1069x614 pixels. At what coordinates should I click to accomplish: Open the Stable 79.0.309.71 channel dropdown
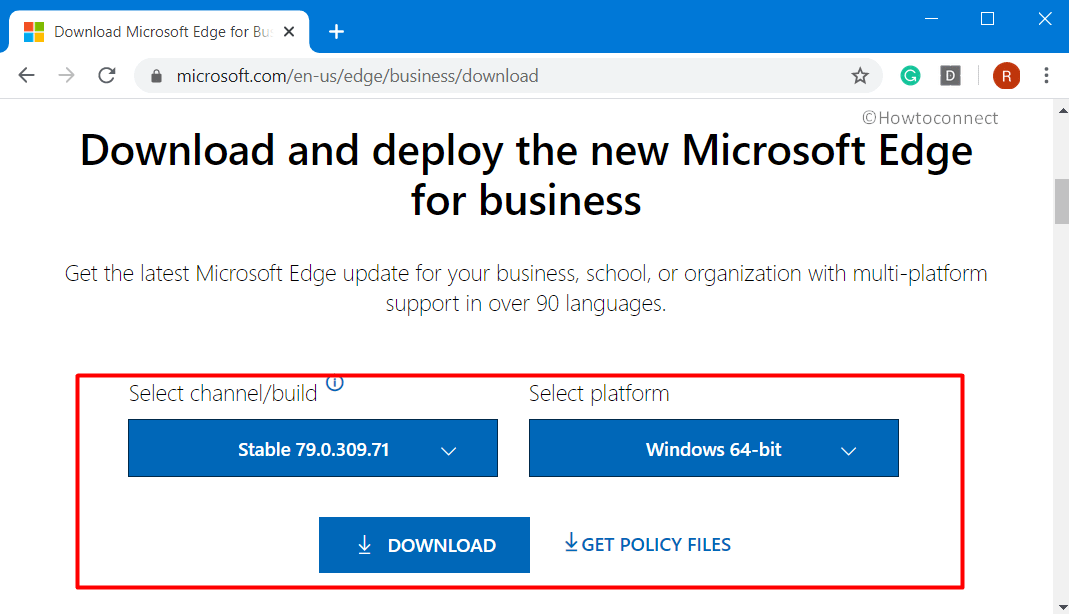pyautogui.click(x=313, y=448)
